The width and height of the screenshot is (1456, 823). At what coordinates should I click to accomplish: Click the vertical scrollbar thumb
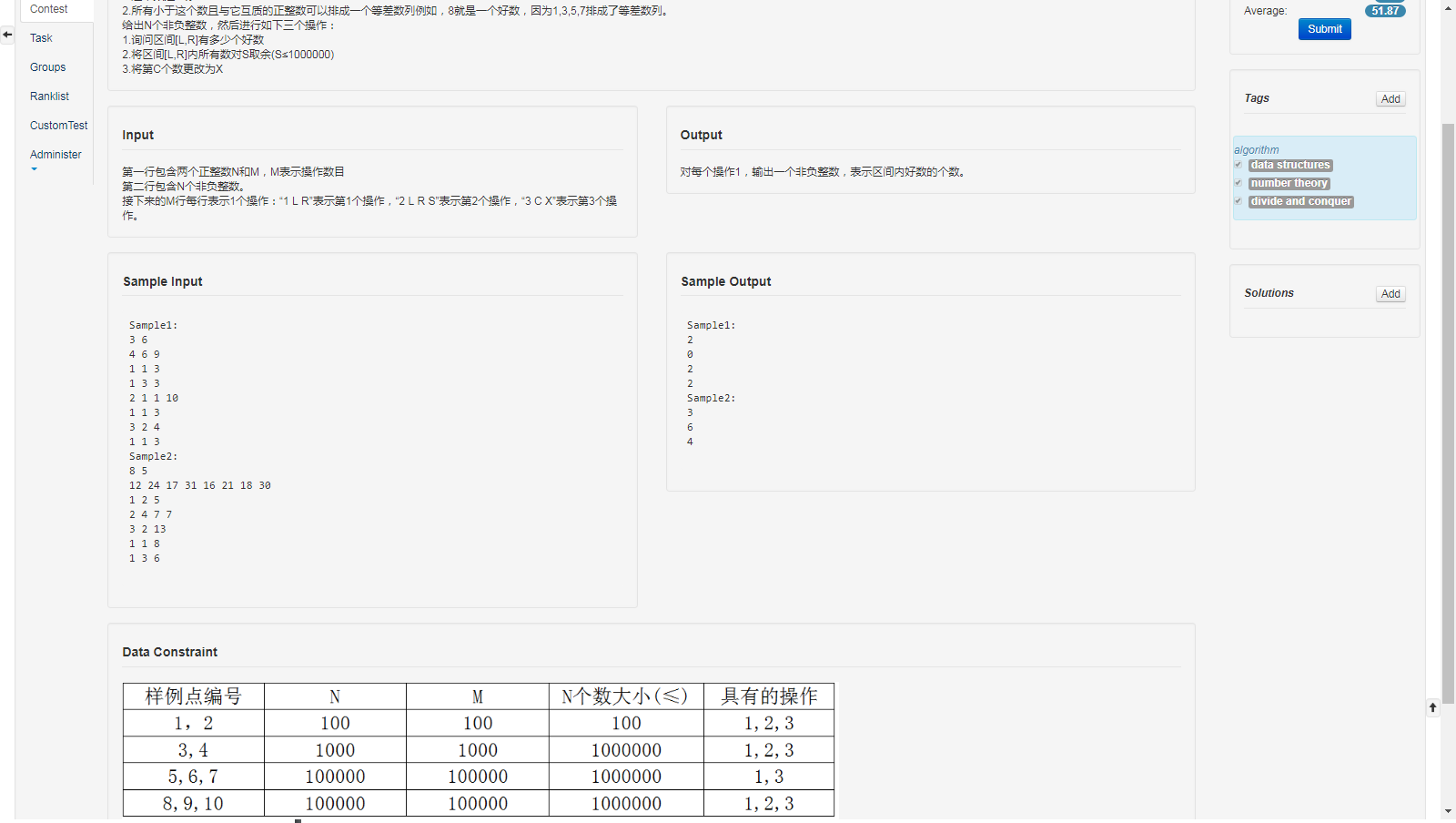[1448, 413]
